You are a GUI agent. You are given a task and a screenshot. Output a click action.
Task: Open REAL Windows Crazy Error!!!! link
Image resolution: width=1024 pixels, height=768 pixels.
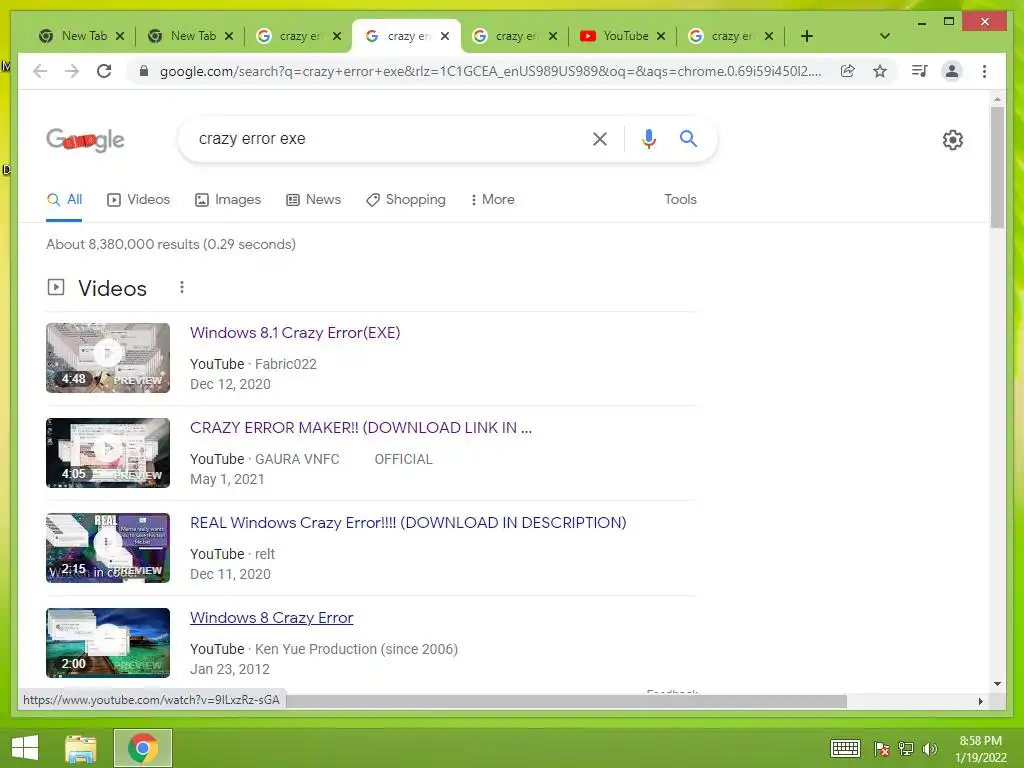click(408, 523)
